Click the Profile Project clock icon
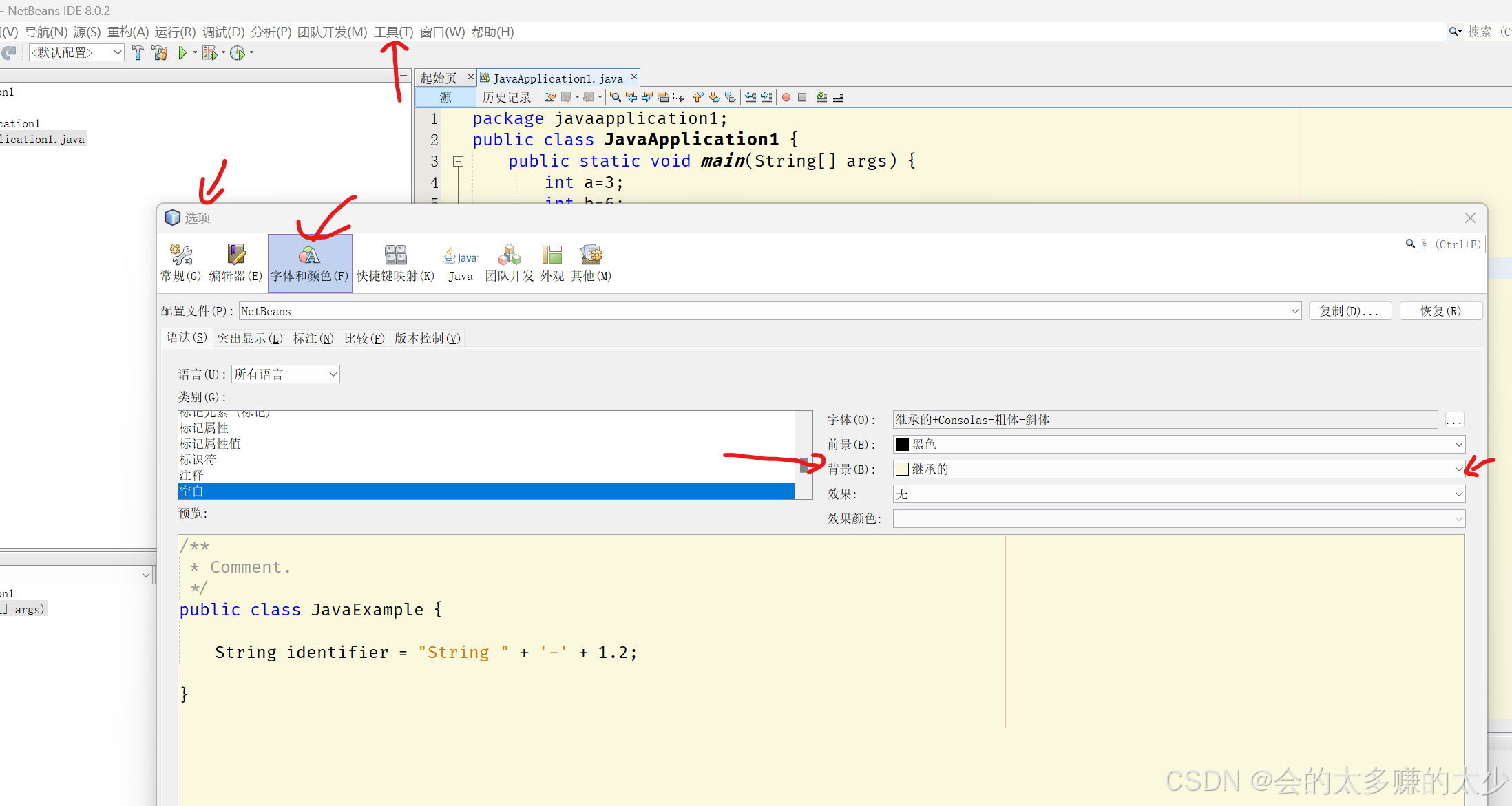 pos(238,53)
